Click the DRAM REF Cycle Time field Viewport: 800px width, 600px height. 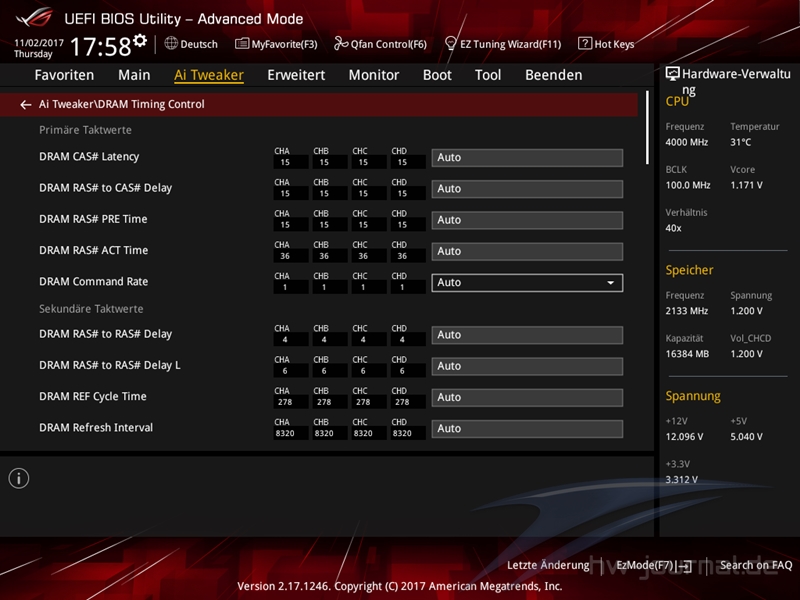coord(527,397)
